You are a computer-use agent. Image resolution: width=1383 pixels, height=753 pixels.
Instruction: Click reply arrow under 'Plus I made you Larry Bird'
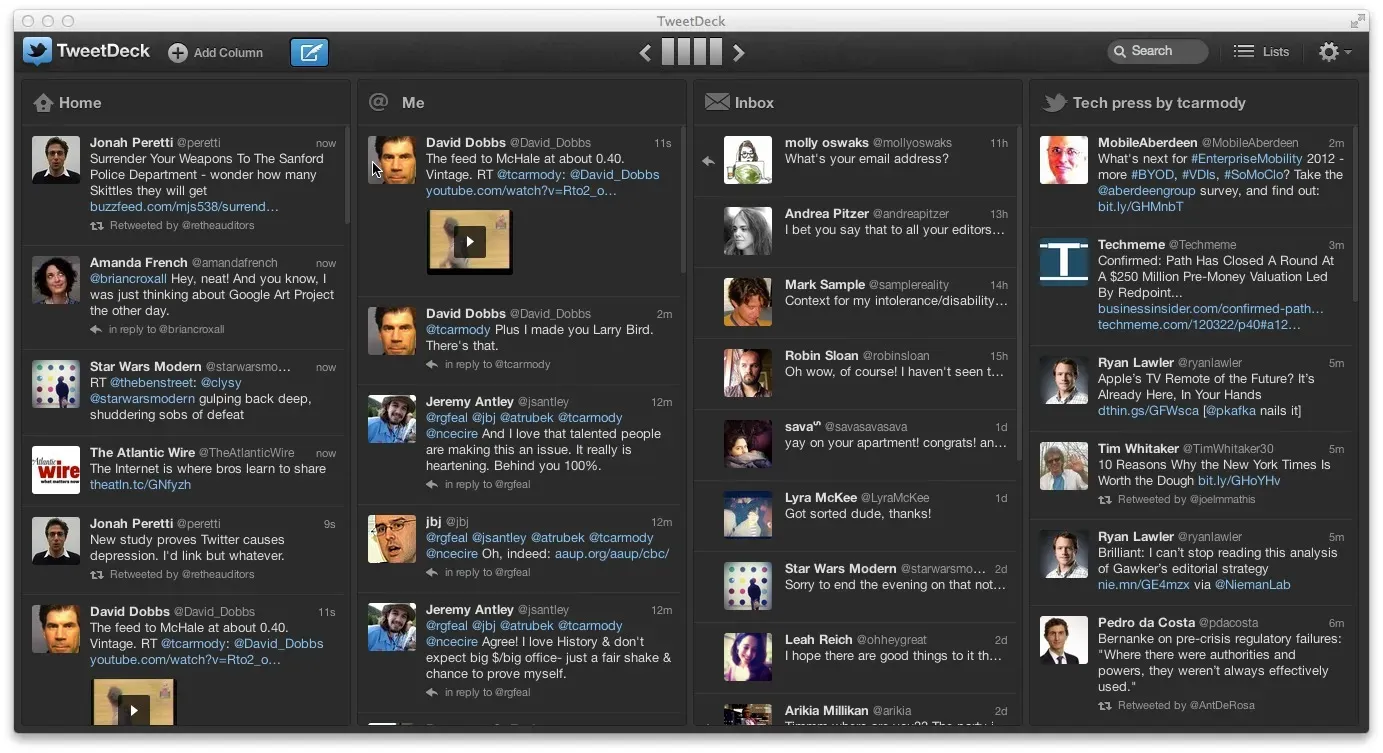coord(432,365)
